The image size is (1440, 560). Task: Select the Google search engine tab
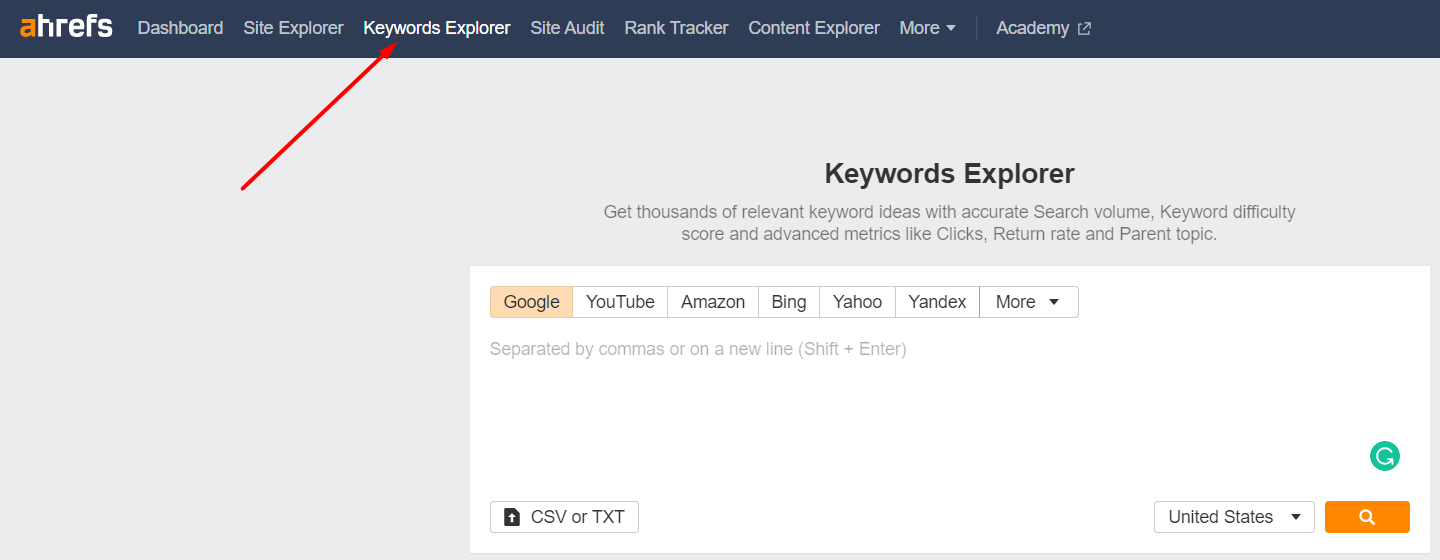point(531,302)
